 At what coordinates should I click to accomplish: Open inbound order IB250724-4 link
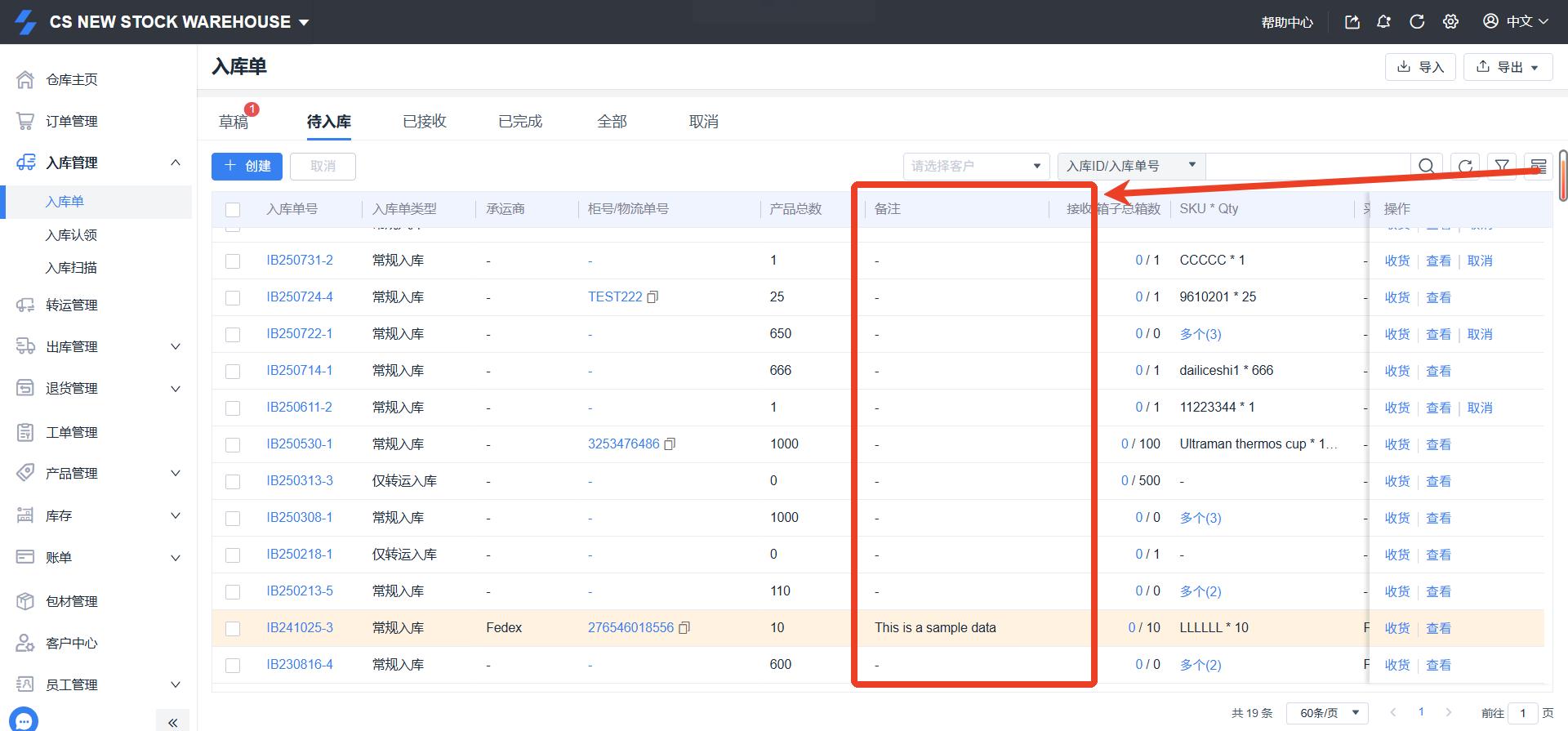[300, 297]
